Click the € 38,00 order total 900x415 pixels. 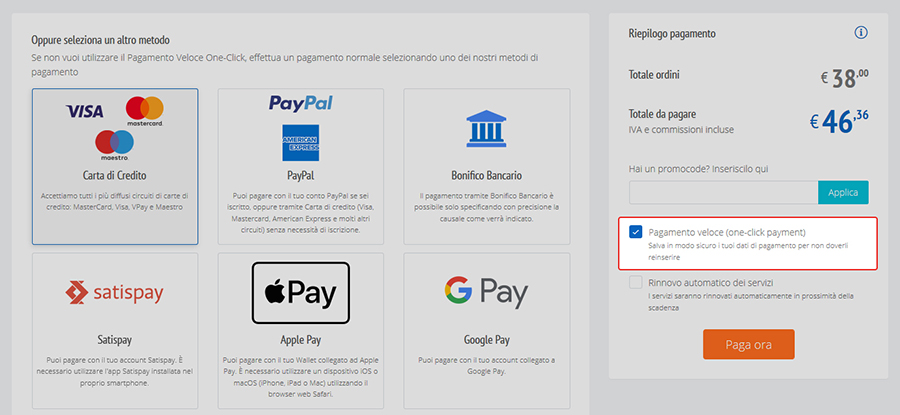click(844, 79)
